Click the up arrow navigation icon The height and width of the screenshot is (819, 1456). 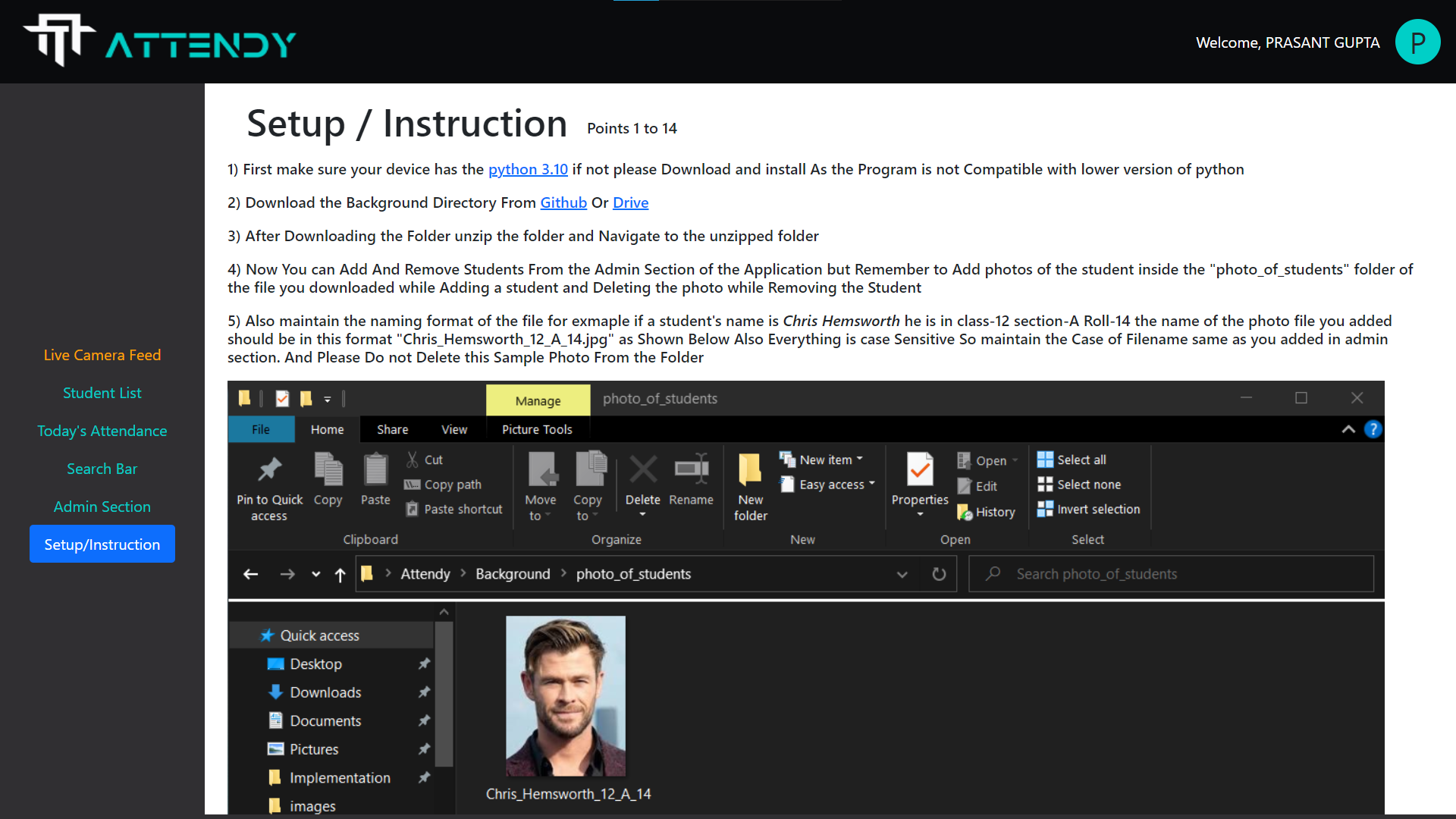pos(340,575)
